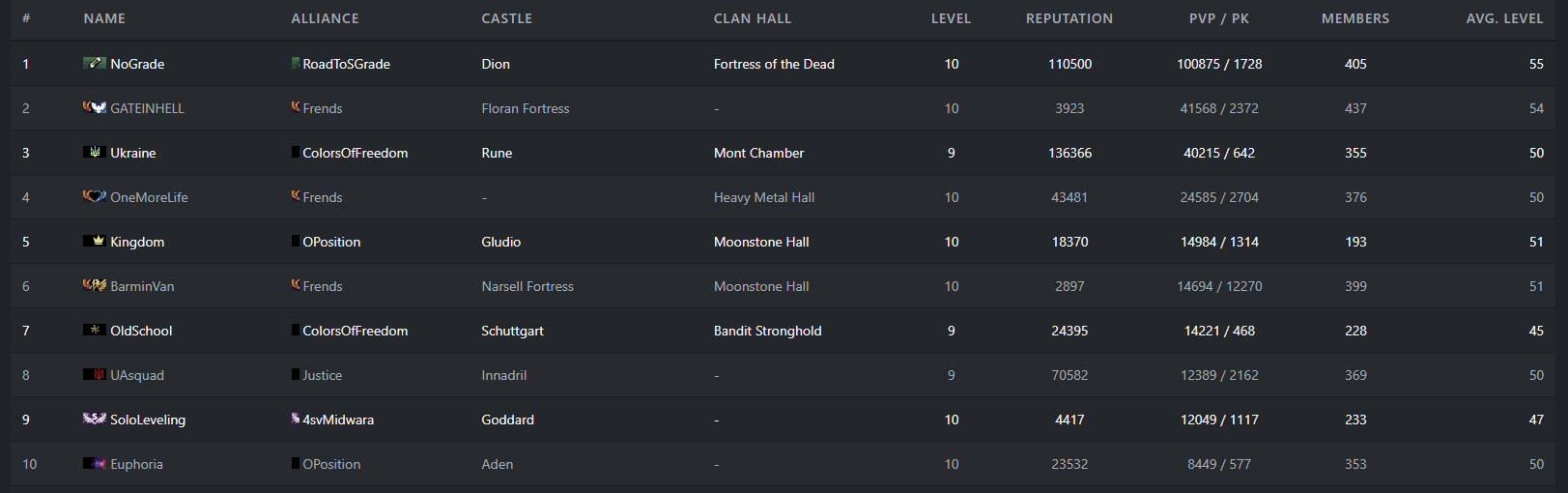Click the BarminVan clan crest icon
The width and height of the screenshot is (1568, 493).
click(94, 286)
